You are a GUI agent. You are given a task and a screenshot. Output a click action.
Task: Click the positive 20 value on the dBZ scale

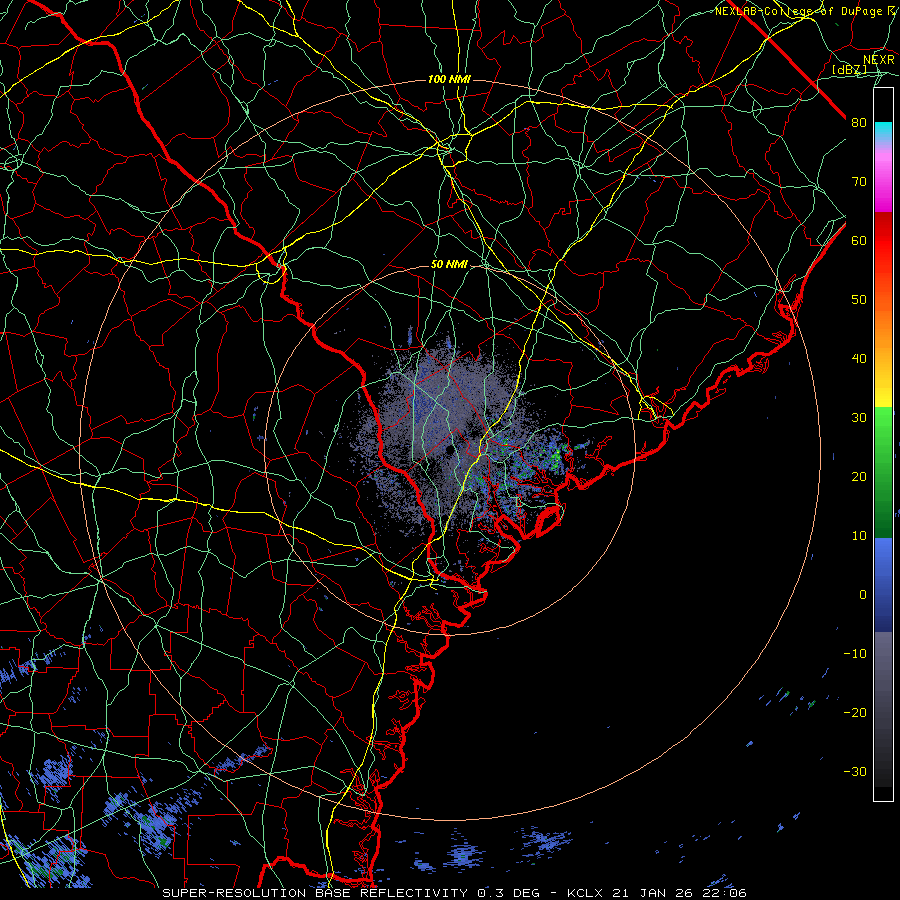(x=859, y=476)
